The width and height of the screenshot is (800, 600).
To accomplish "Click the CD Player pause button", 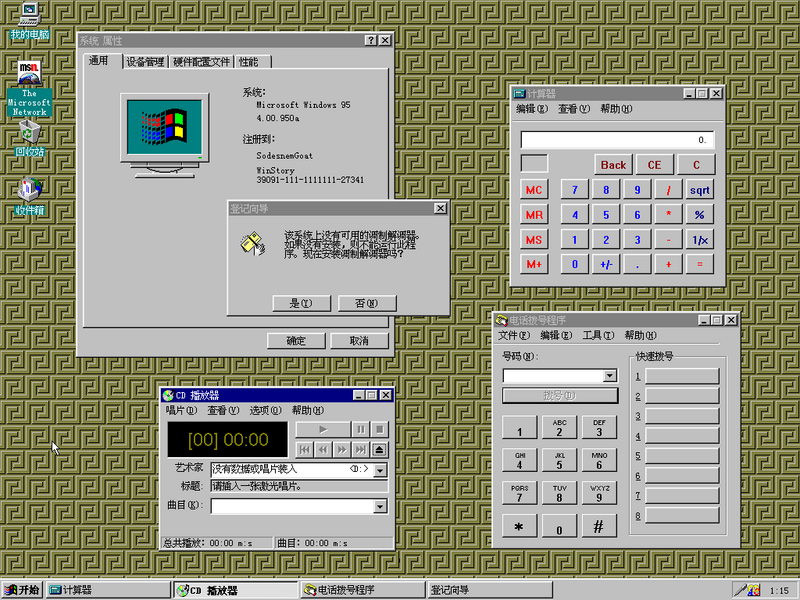I will (360, 430).
